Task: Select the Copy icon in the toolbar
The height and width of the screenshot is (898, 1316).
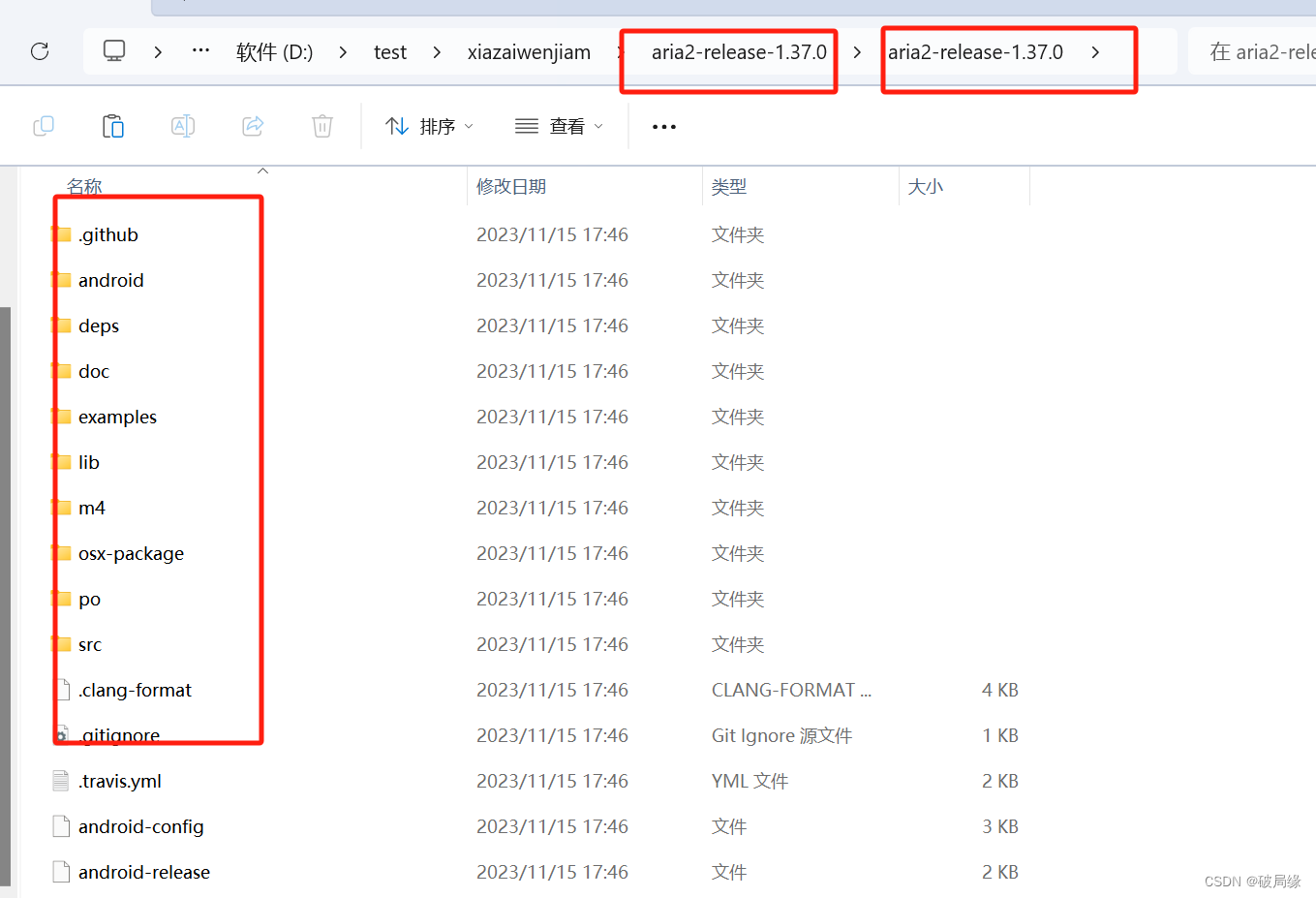Action: (x=43, y=126)
